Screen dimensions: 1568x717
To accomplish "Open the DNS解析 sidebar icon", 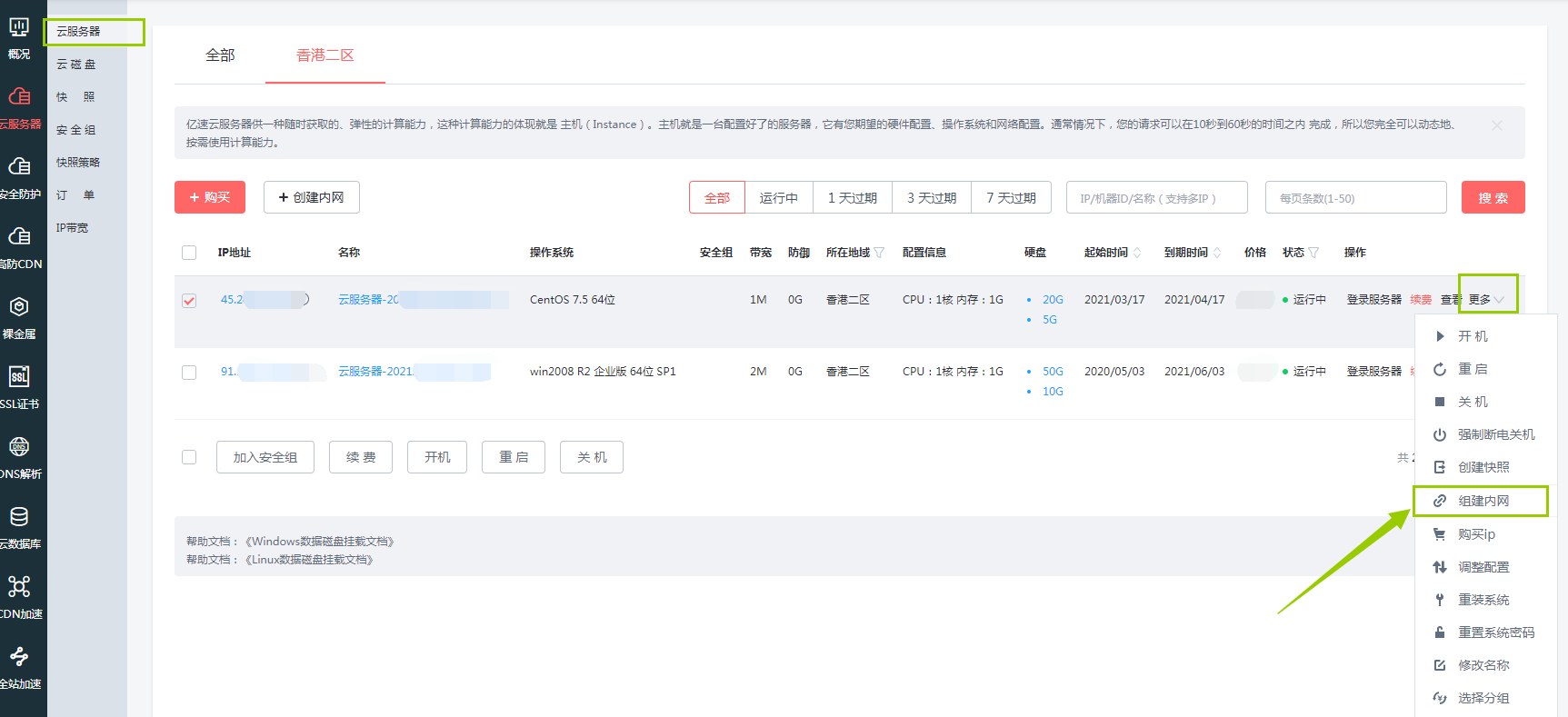I will click(19, 446).
